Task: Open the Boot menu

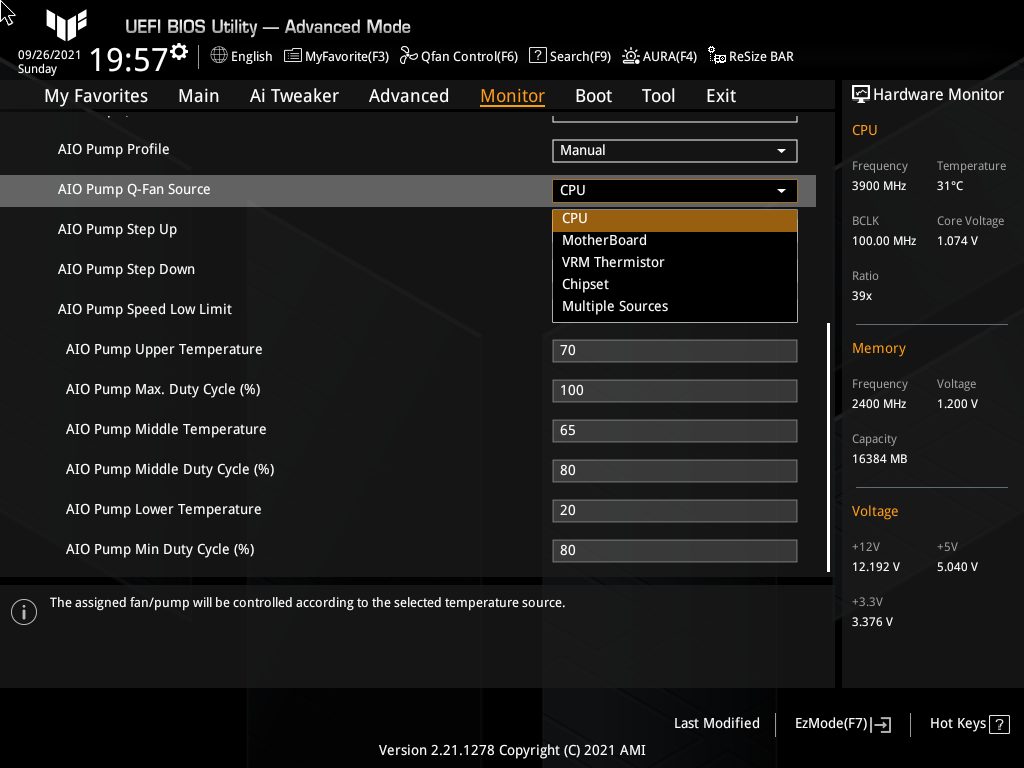Action: (x=593, y=95)
